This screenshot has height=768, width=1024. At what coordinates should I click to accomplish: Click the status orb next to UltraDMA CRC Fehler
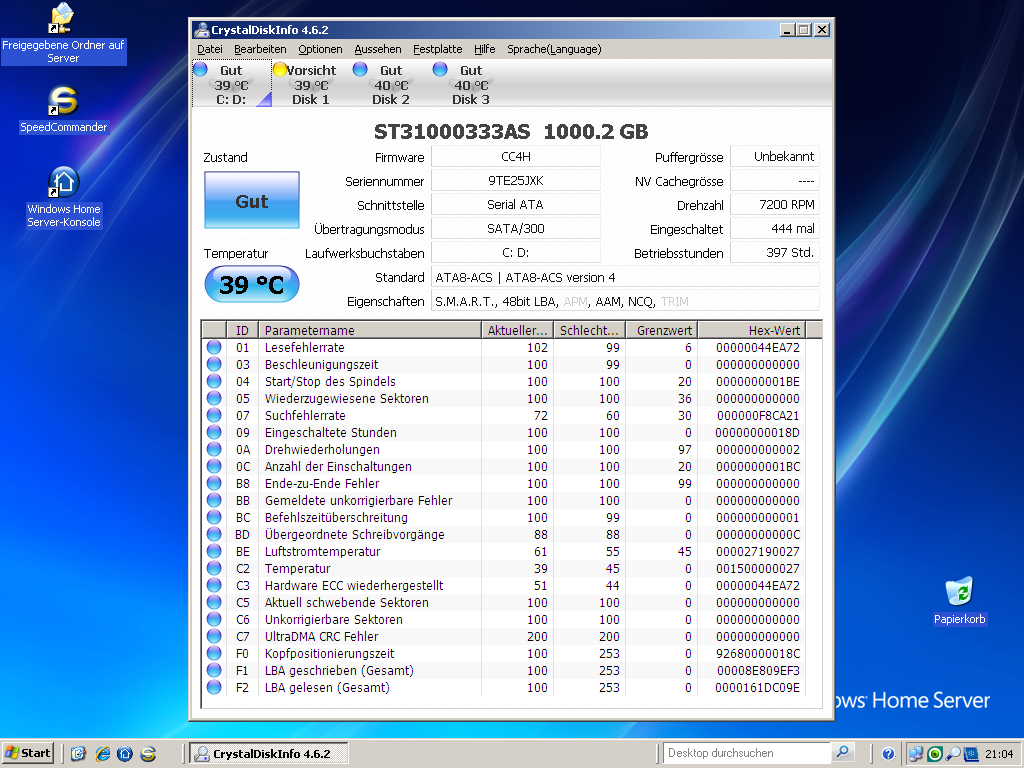[x=213, y=636]
